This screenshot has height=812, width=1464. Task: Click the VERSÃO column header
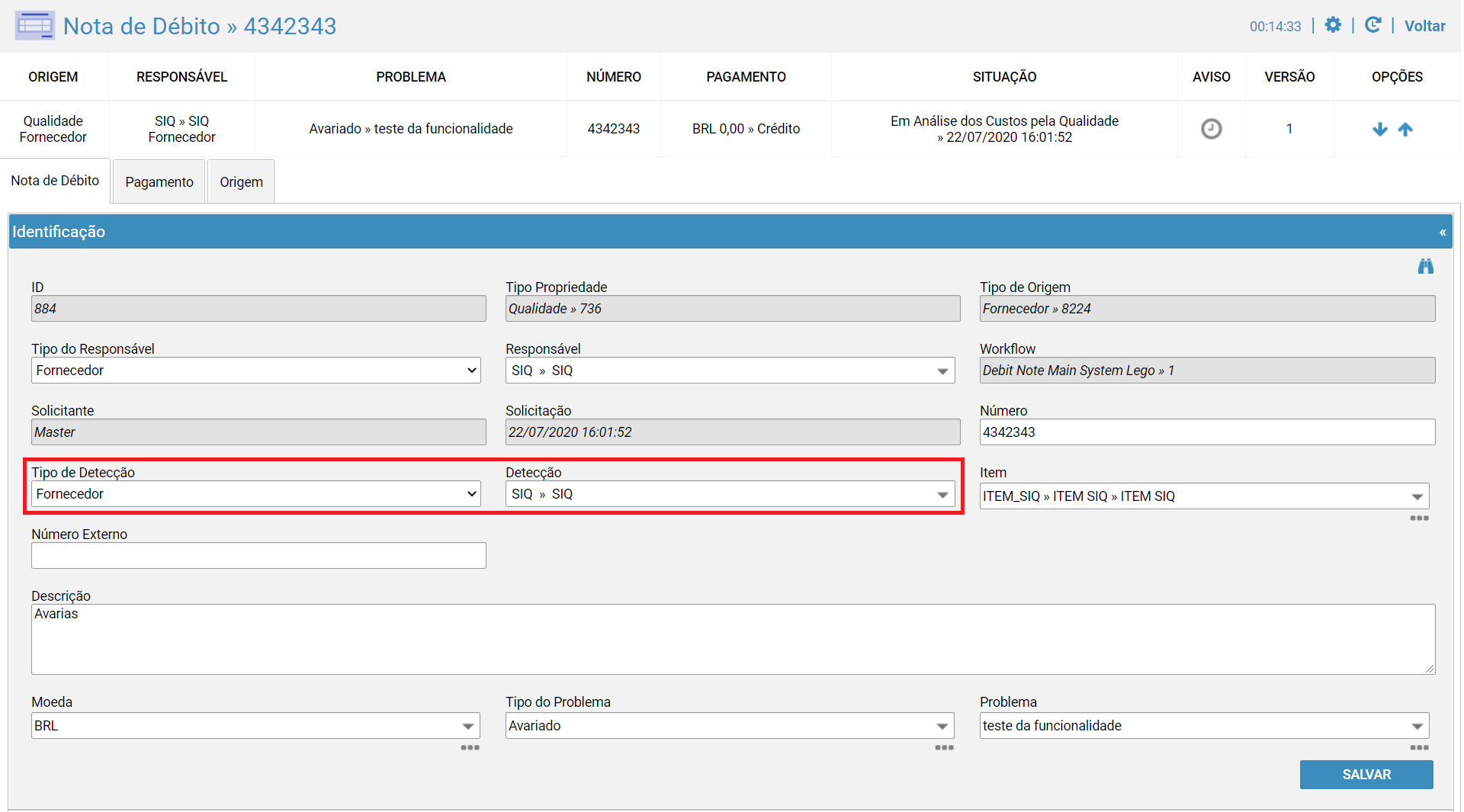[x=1289, y=77]
